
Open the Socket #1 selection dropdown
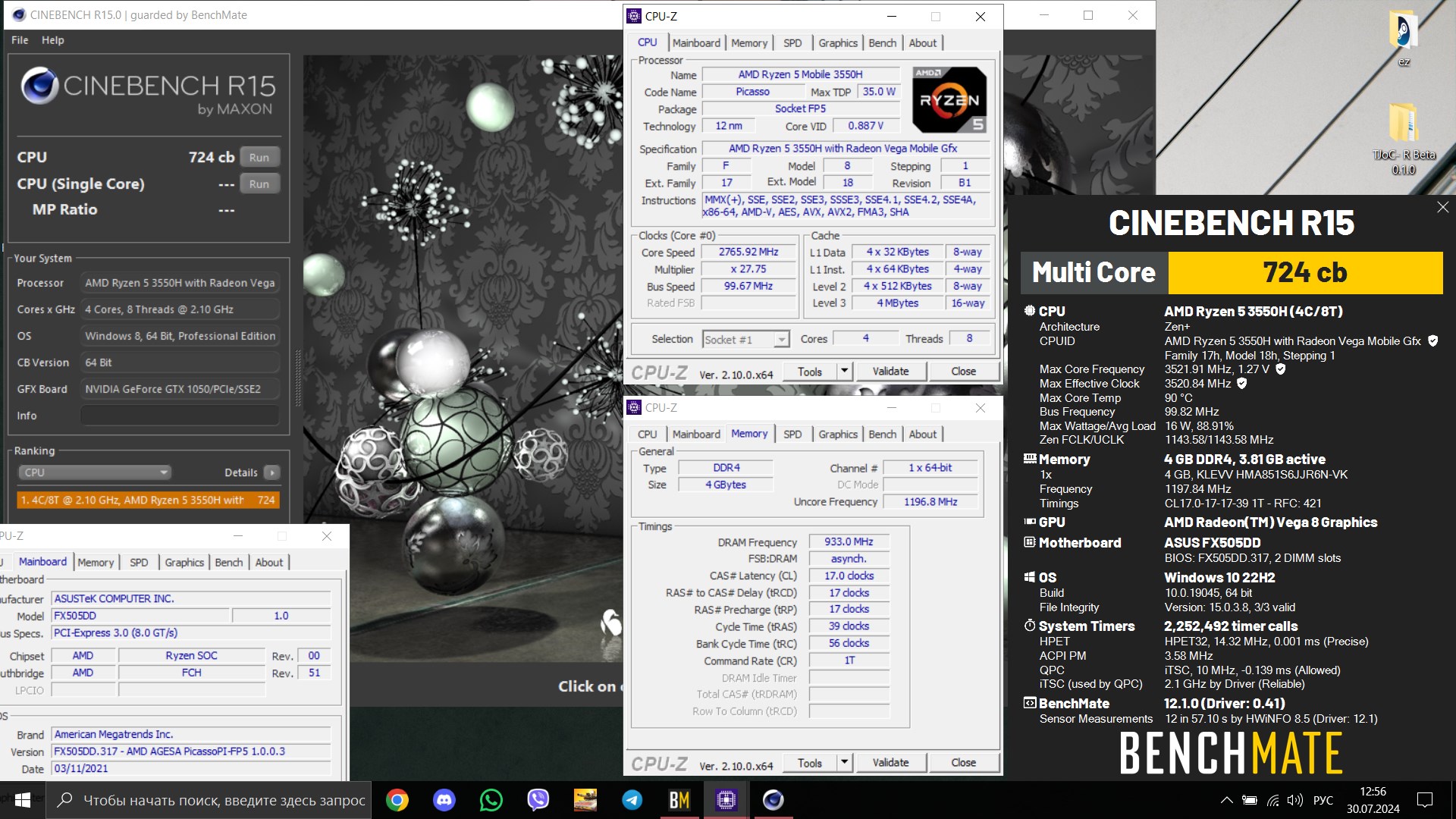pyautogui.click(x=746, y=340)
